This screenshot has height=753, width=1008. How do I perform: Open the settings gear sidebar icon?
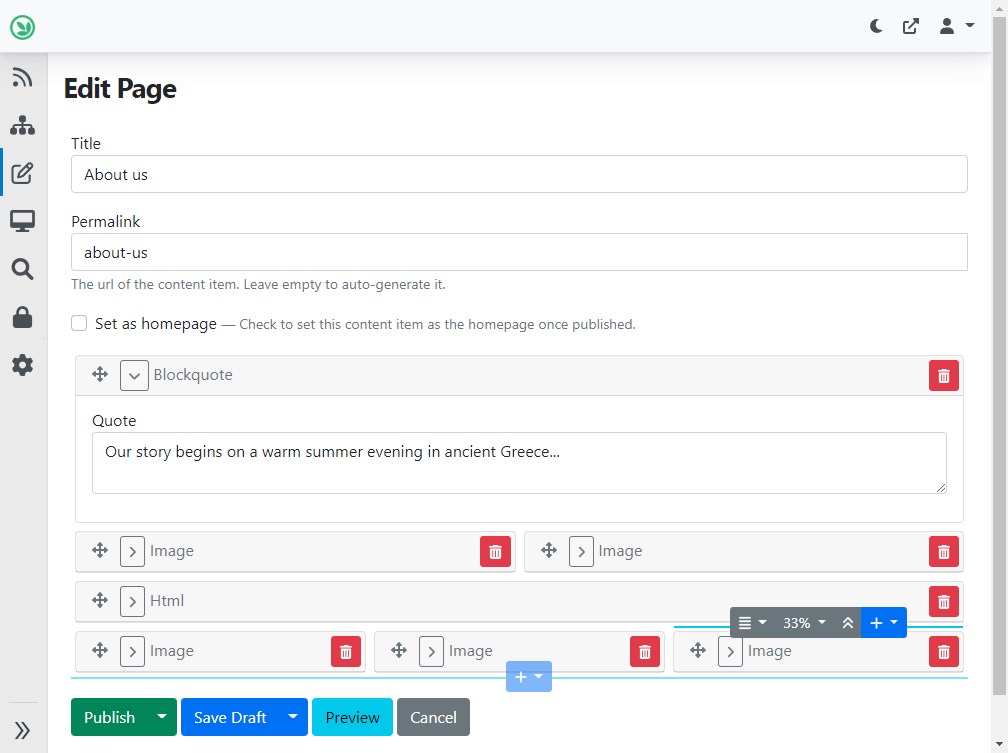[x=22, y=365]
